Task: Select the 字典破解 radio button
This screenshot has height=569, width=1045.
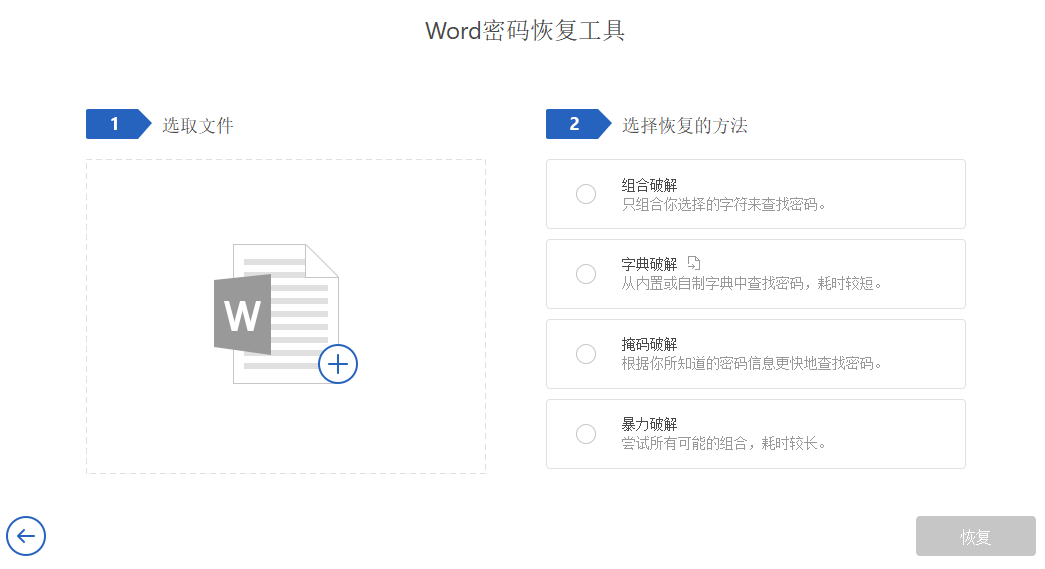Action: [x=586, y=274]
